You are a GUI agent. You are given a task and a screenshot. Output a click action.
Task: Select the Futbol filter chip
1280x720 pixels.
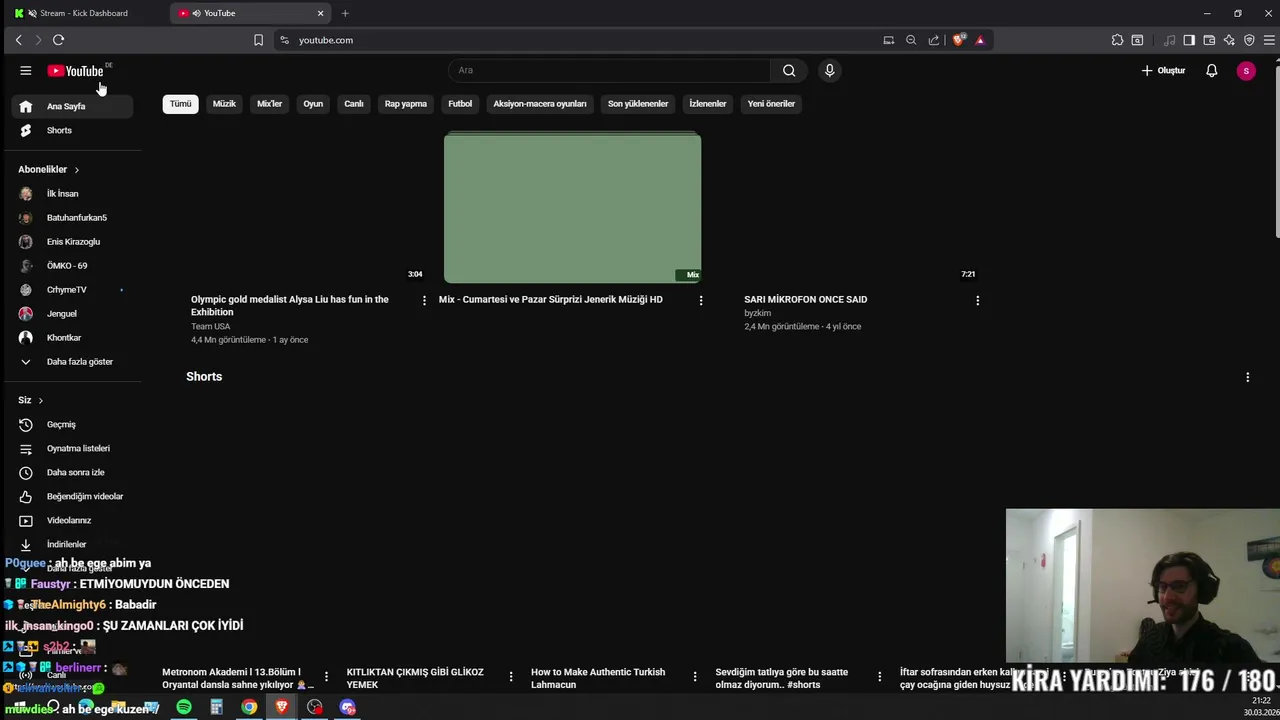pyautogui.click(x=460, y=104)
